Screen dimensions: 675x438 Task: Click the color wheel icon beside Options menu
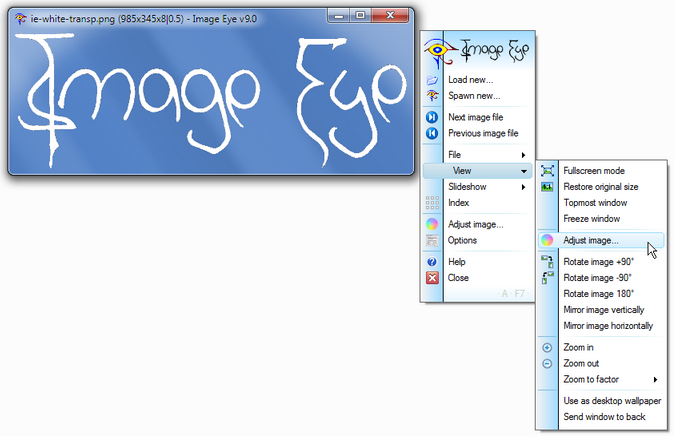click(x=432, y=224)
